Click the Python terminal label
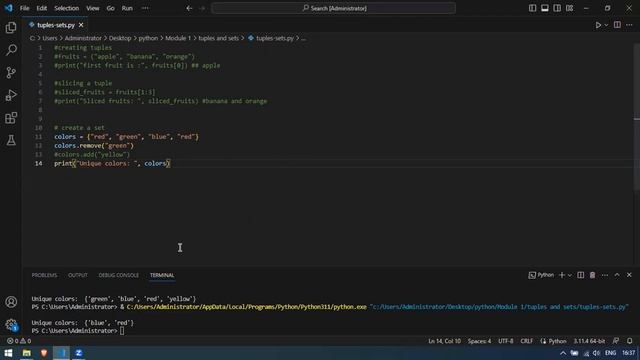640x360 pixels. point(541,275)
